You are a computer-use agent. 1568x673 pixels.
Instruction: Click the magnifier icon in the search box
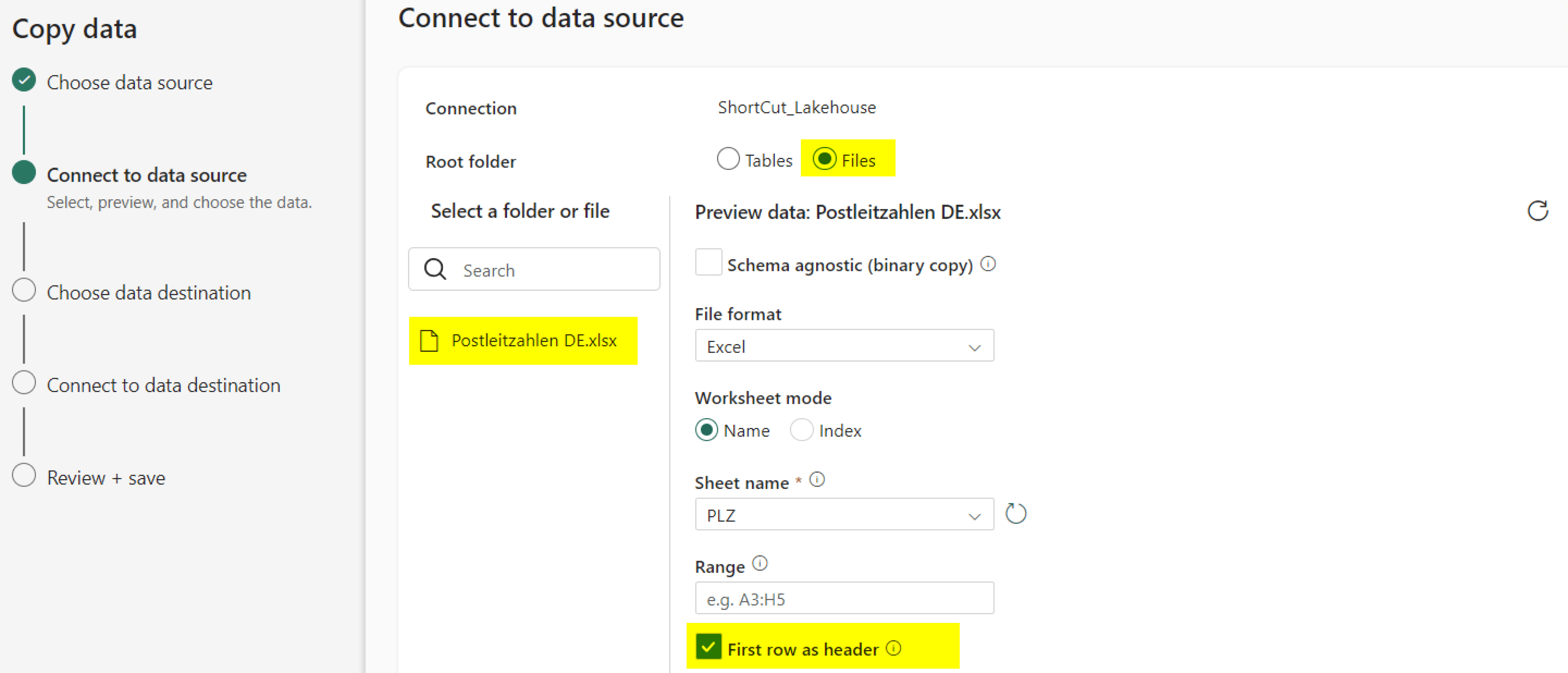click(x=435, y=269)
